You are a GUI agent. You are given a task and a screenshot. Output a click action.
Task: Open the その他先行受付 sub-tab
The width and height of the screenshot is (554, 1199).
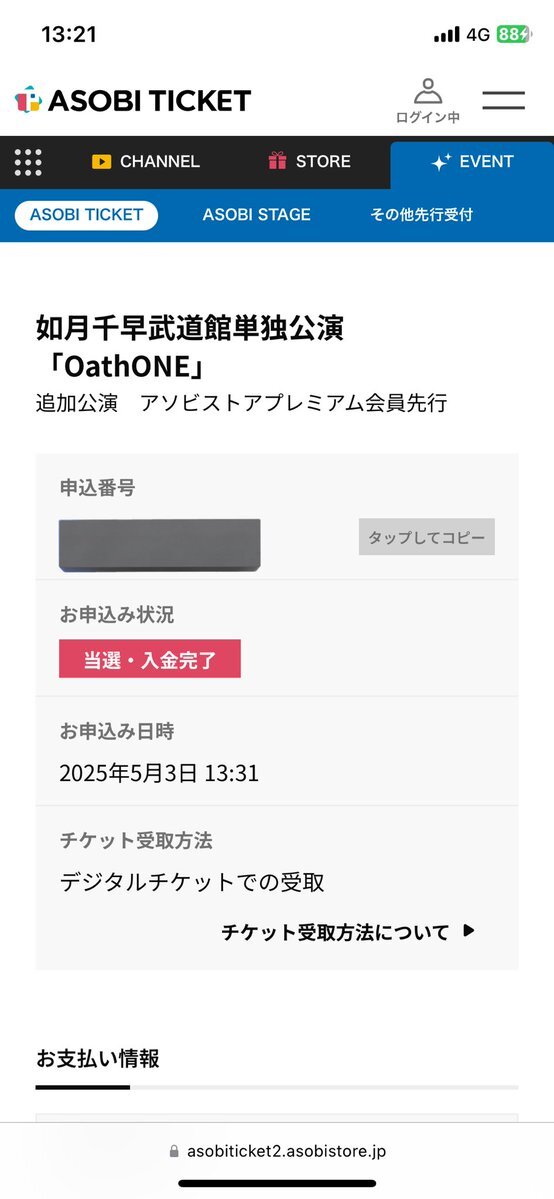(422, 215)
